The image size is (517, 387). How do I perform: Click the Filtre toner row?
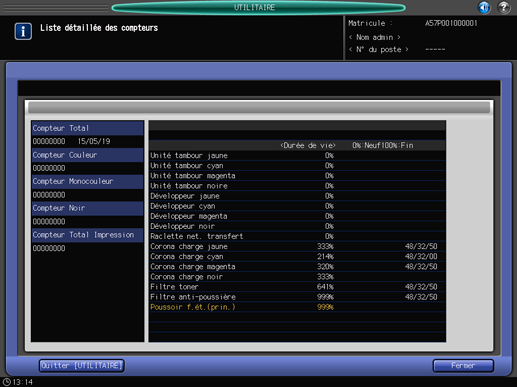tap(297, 287)
